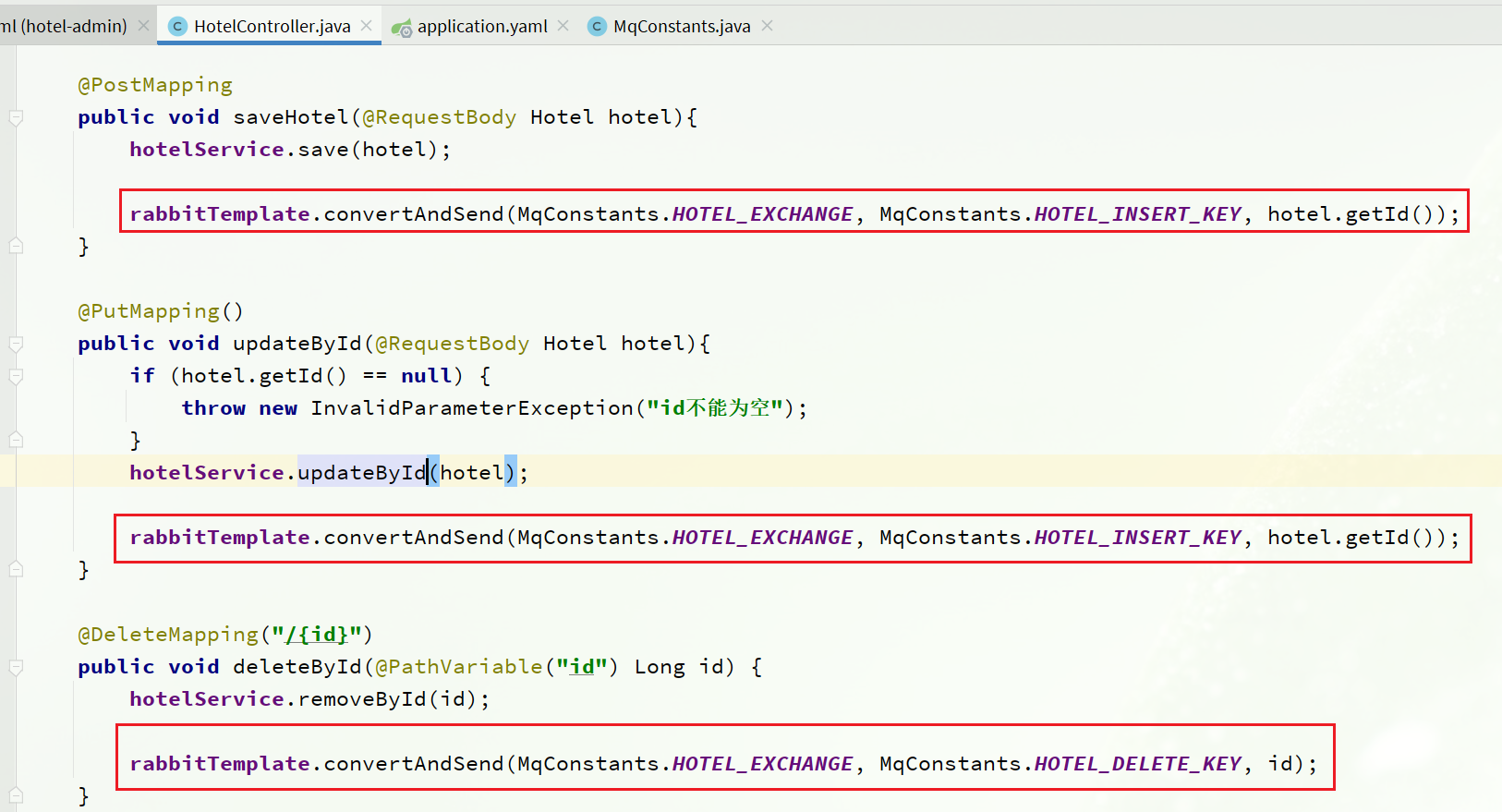Viewport: 1502px width, 812px height.
Task: Click rabbitTemplate in the saveHotel method
Action: click(220, 214)
